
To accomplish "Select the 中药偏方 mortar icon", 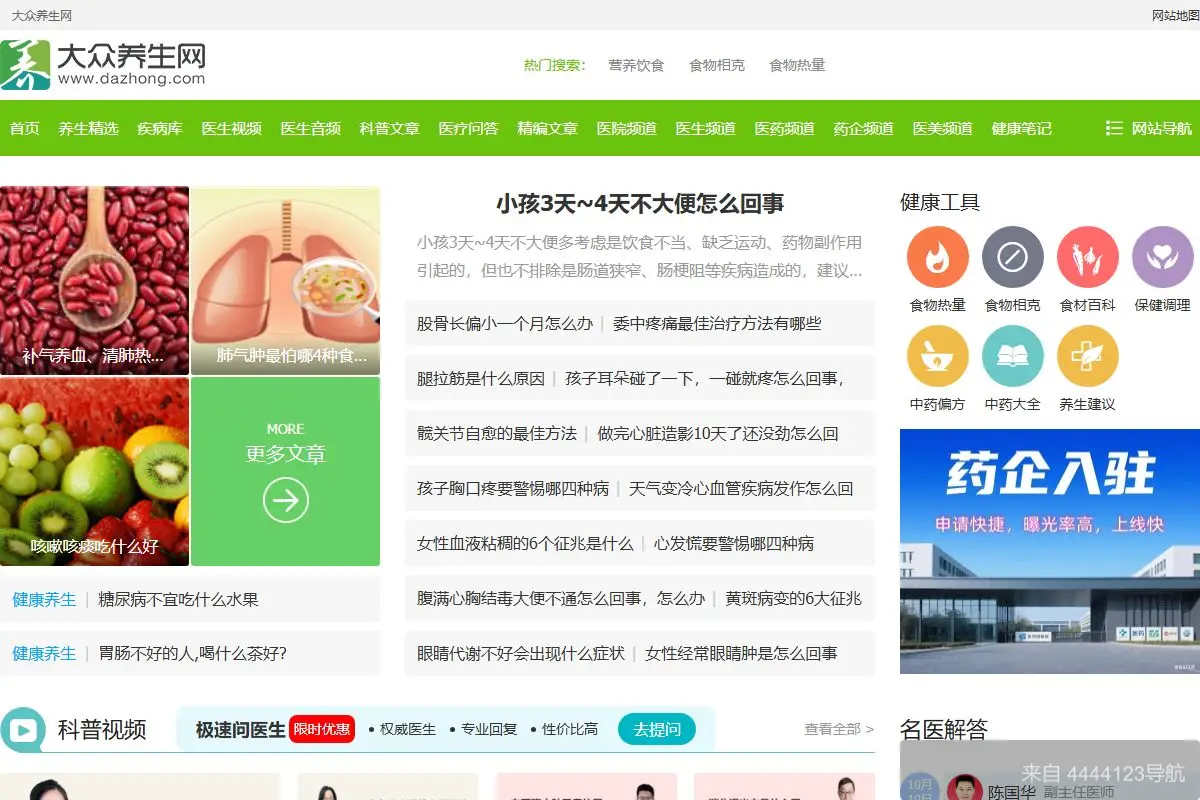I will [x=937, y=355].
